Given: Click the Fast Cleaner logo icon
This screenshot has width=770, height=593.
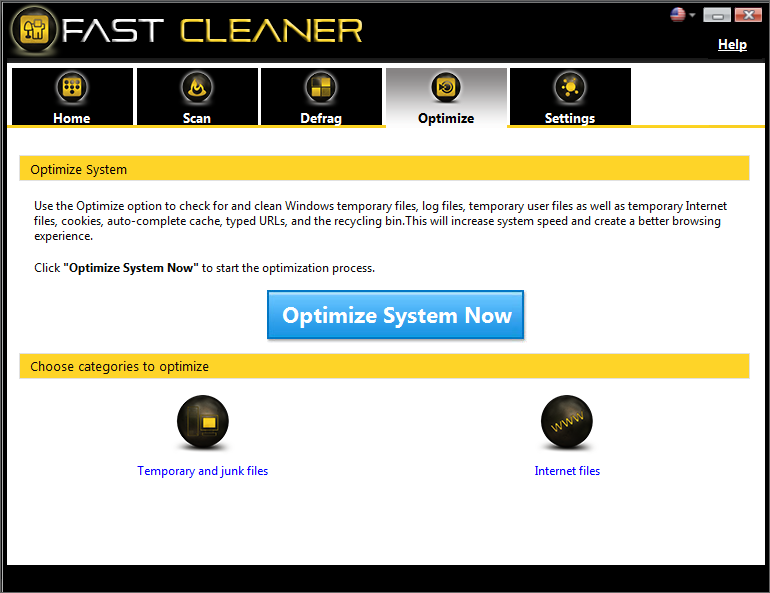Looking at the screenshot, I should tap(33, 31).
